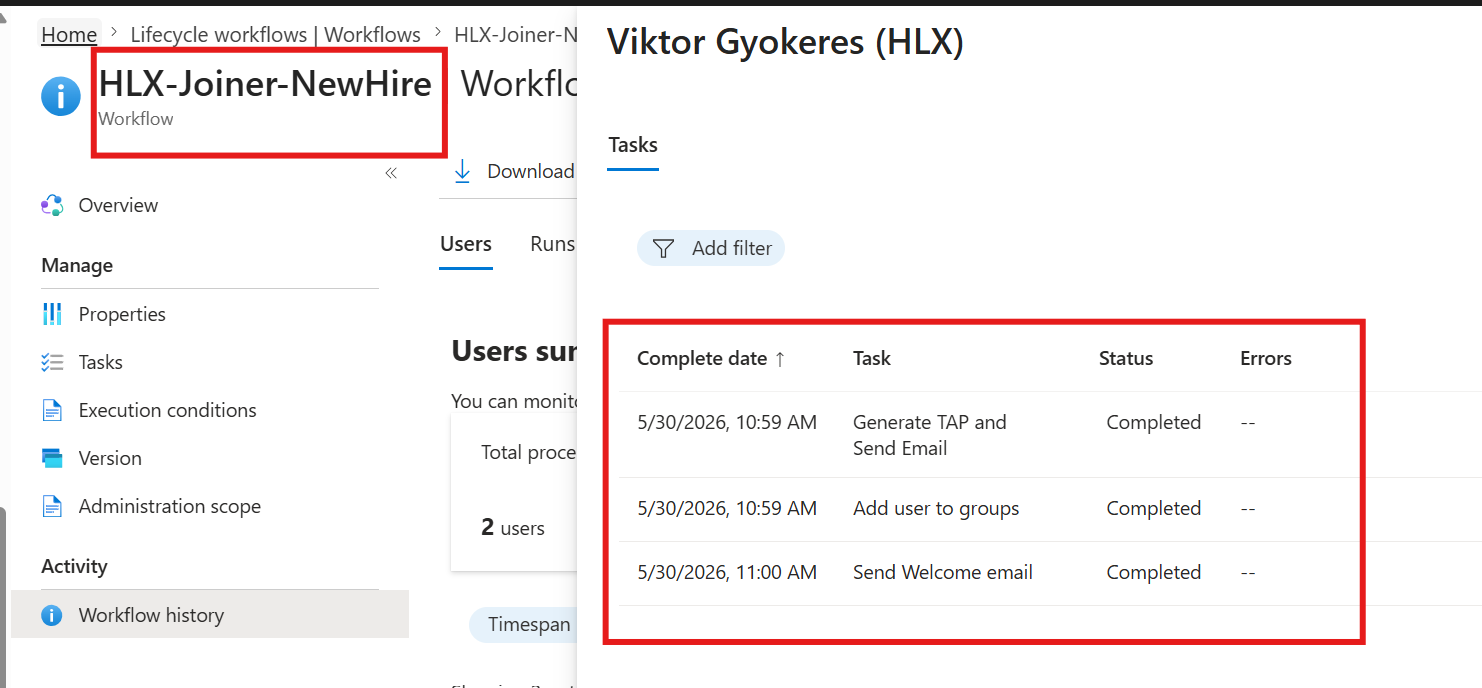
Task: Click Viktor Gyokeres (HLX) panel heading
Action: tap(785, 43)
